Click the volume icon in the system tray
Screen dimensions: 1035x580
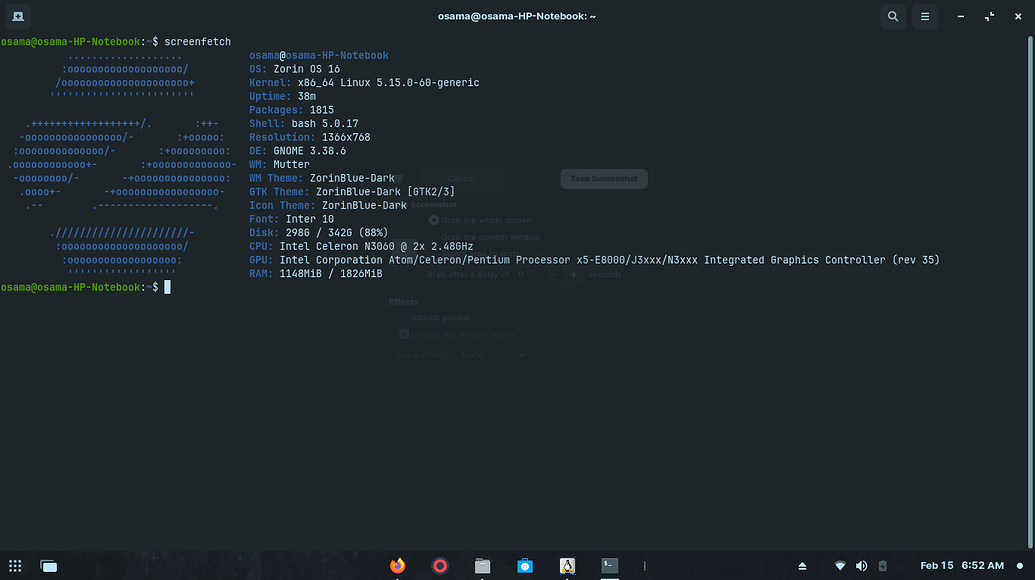coord(860,565)
